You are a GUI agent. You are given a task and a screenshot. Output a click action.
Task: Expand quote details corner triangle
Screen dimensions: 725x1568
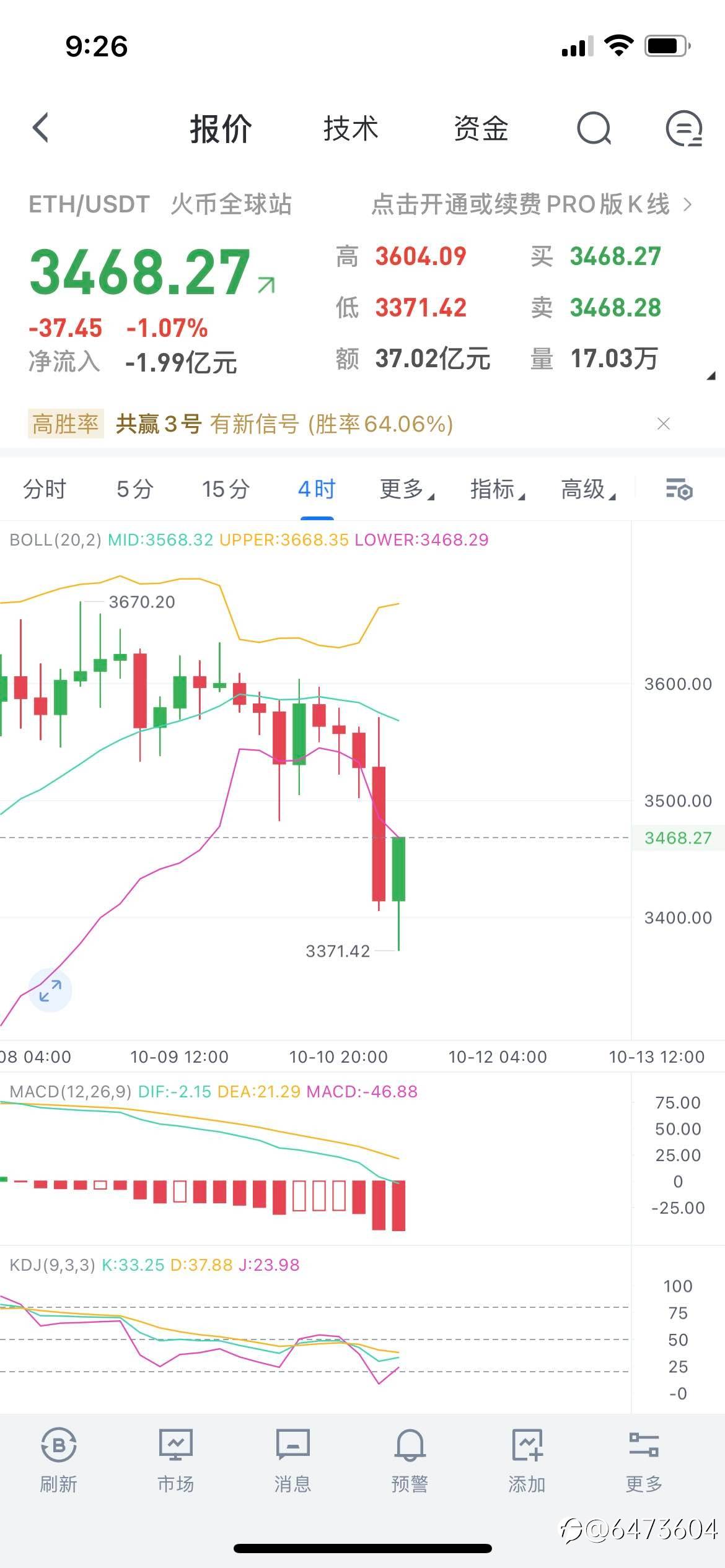711,375
